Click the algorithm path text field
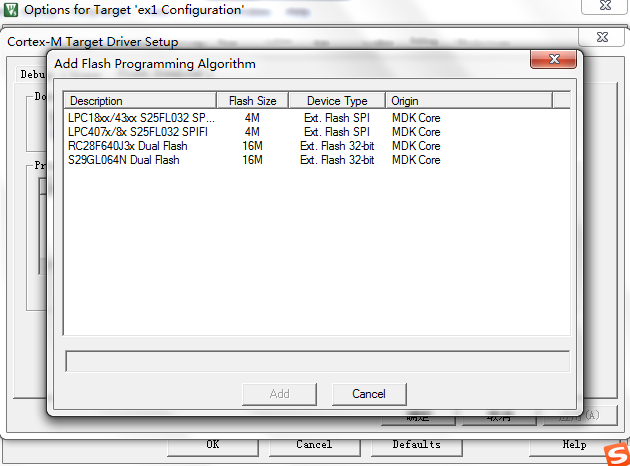The height and width of the screenshot is (466, 630). pyautogui.click(x=317, y=361)
